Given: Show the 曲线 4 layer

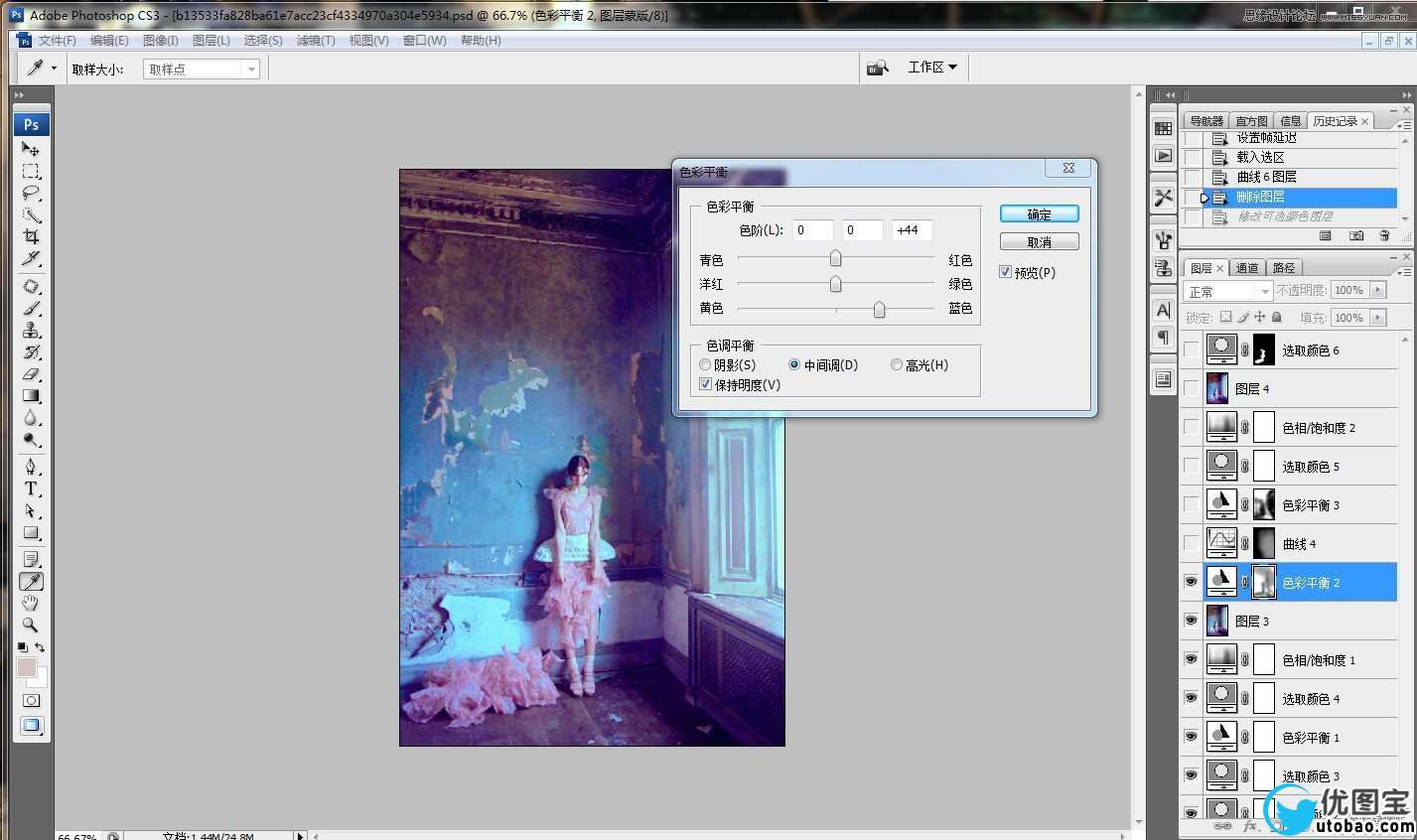Looking at the screenshot, I should point(1191,543).
